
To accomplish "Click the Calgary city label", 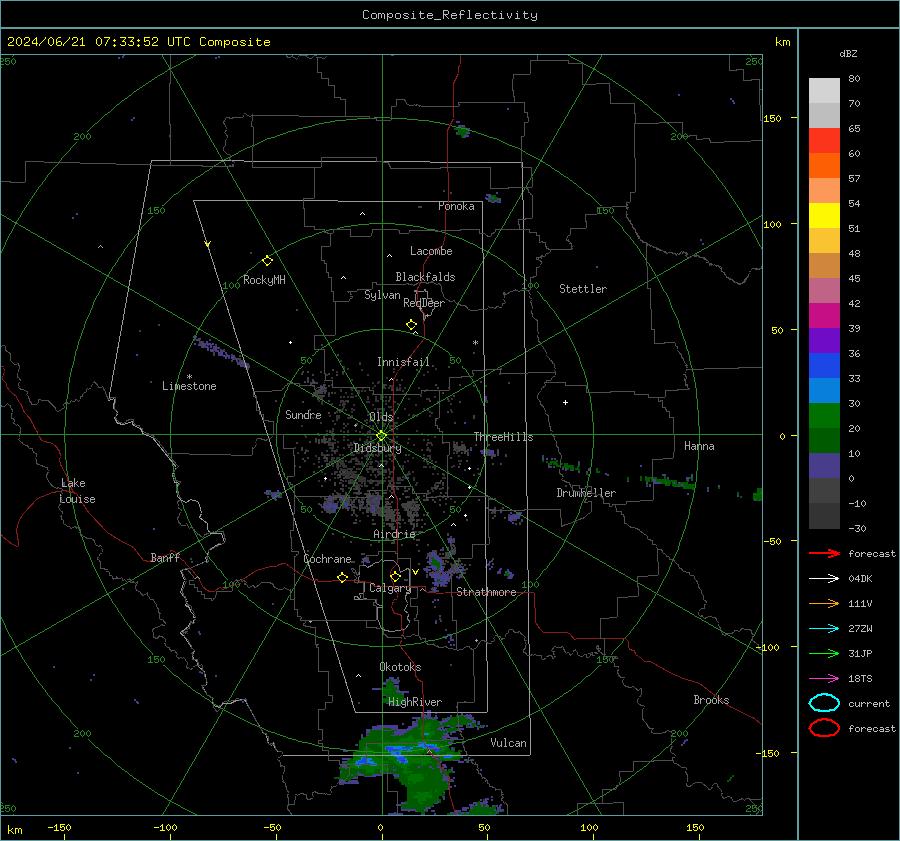I will tap(390, 588).
